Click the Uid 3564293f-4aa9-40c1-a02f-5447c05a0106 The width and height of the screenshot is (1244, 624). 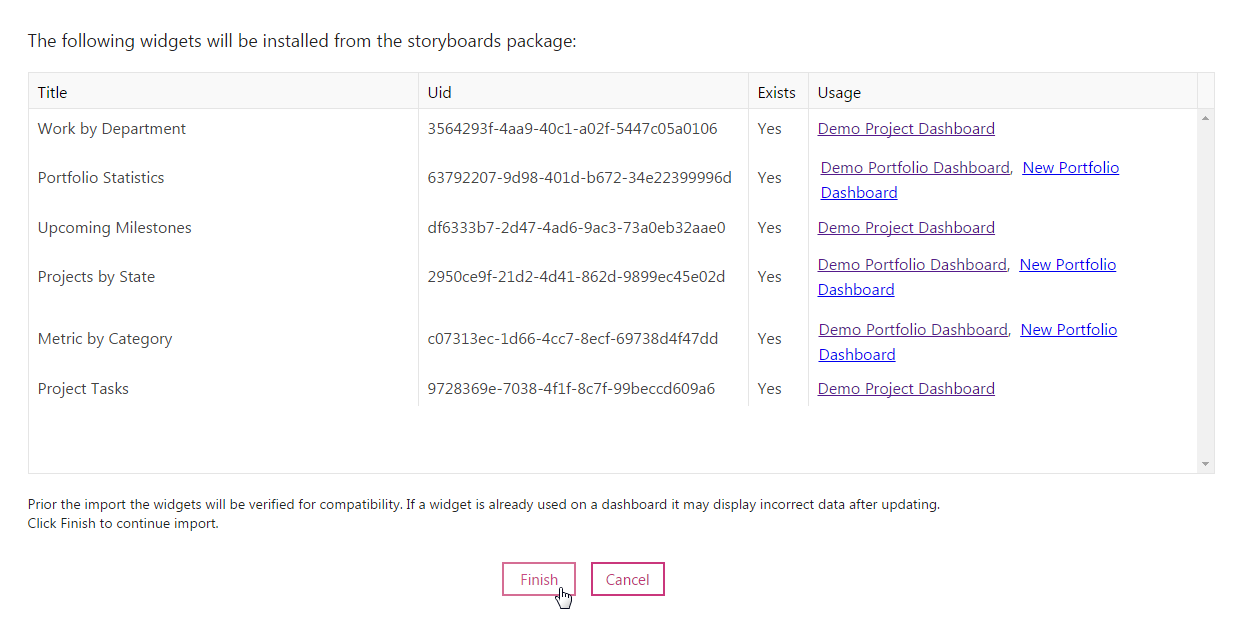pyautogui.click(x=572, y=128)
